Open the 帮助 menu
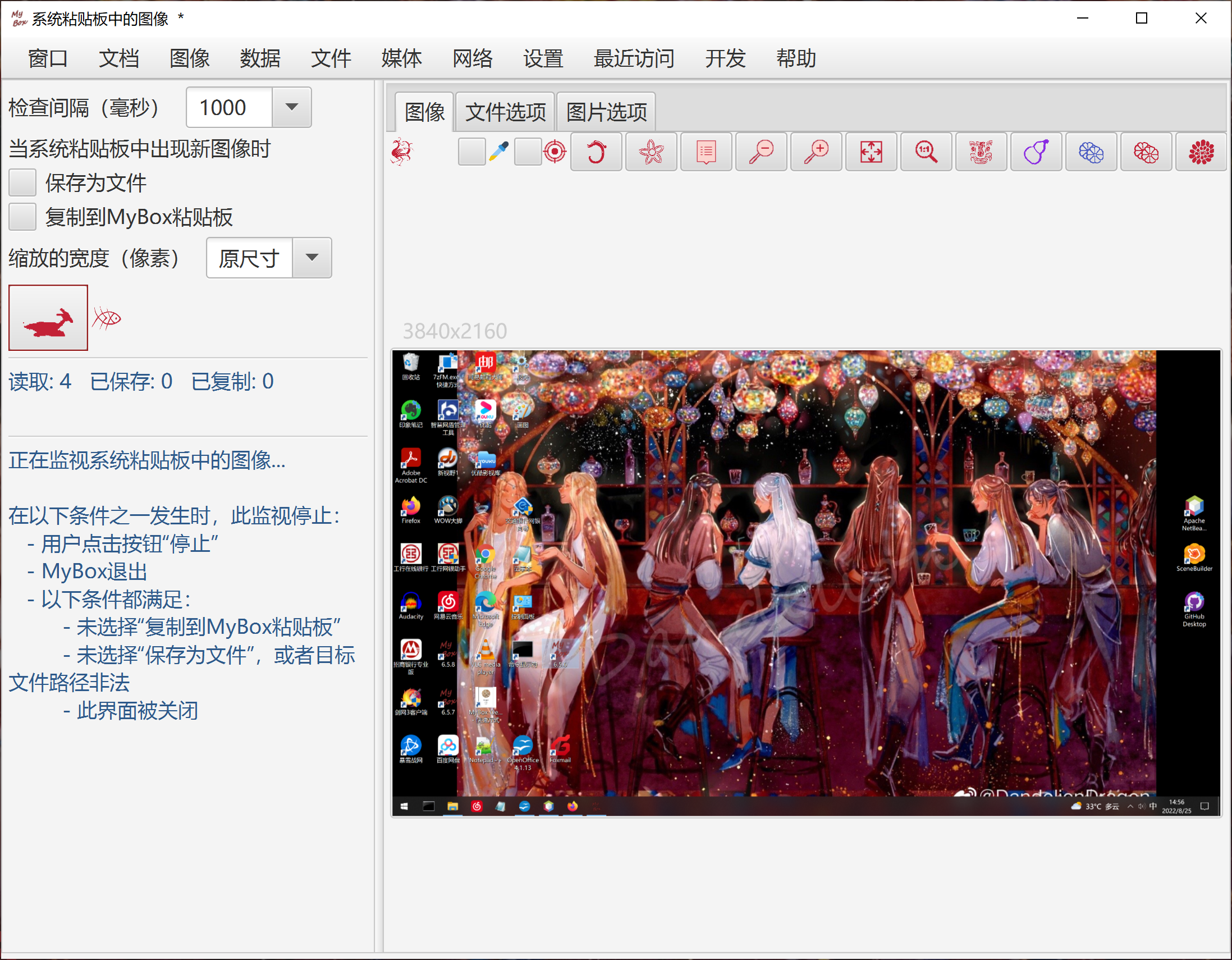 796,59
